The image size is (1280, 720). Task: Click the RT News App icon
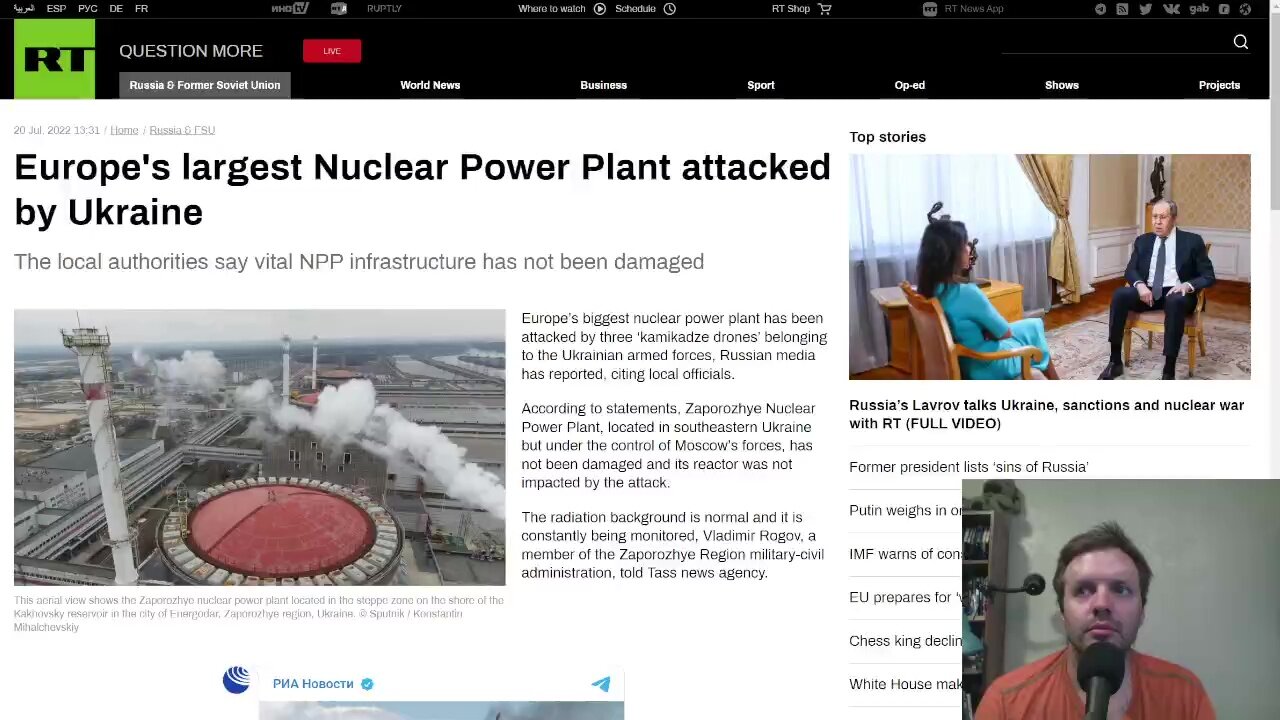930,9
